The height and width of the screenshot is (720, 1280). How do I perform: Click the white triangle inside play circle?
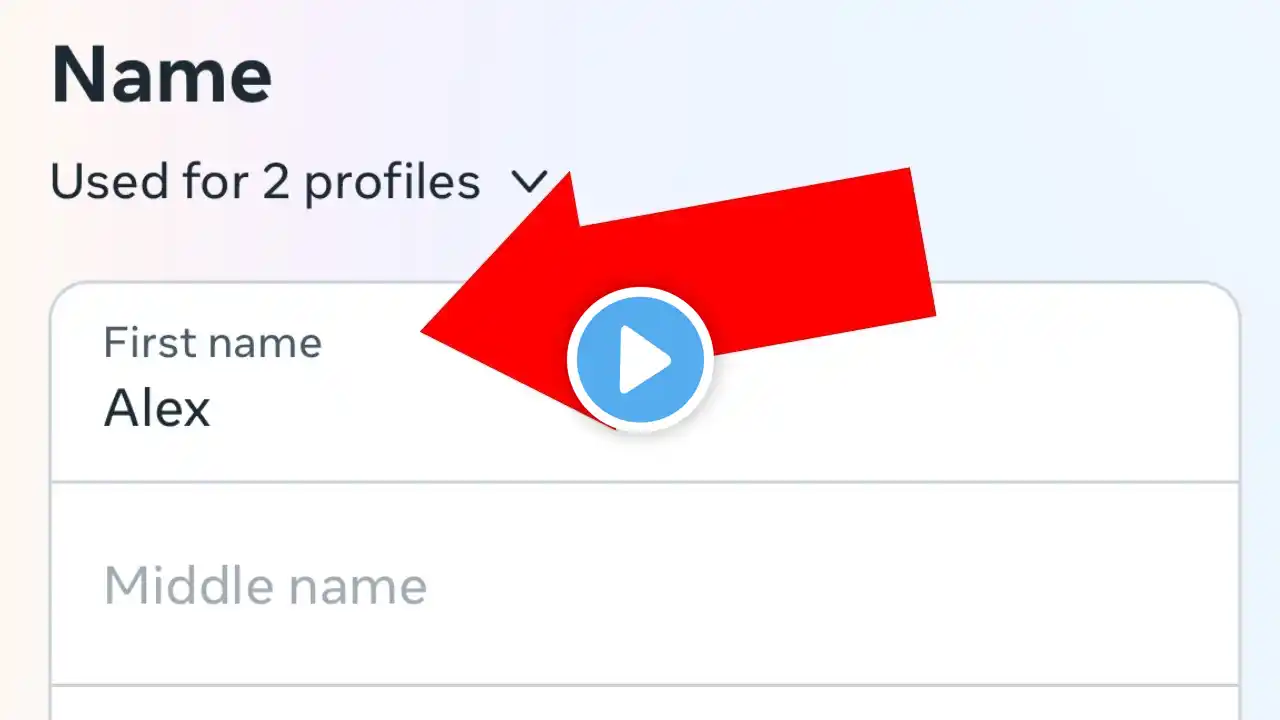[643, 360]
